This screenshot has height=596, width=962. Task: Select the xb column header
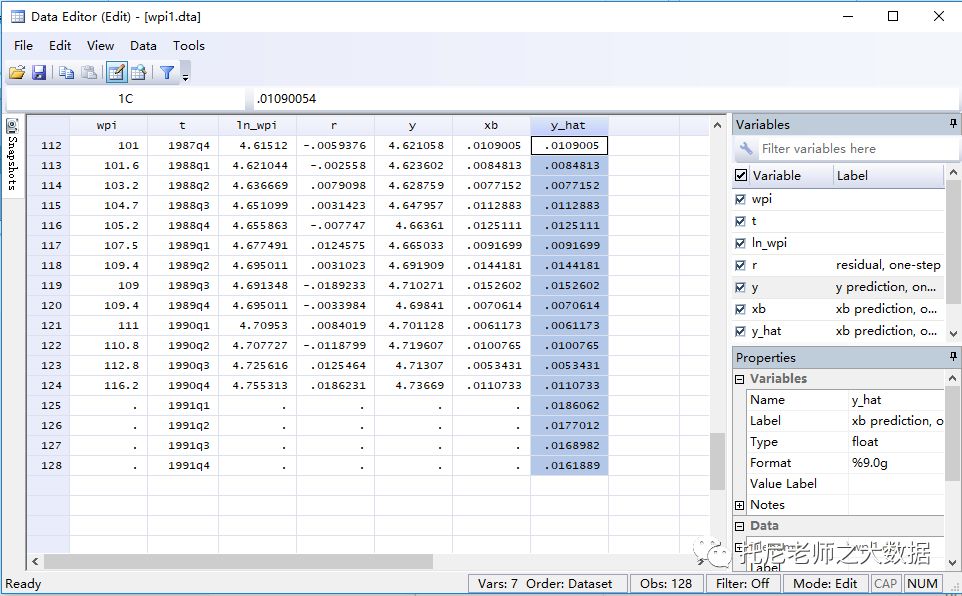tap(491, 125)
